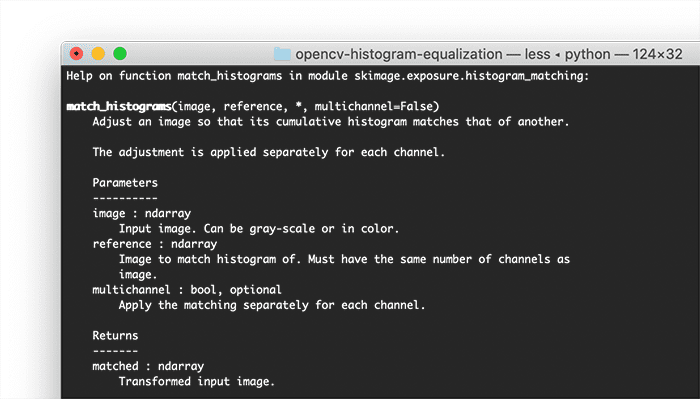This screenshot has width=700, height=399.
Task: Click the 'reference : ndarray' parameter line
Action: (154, 244)
